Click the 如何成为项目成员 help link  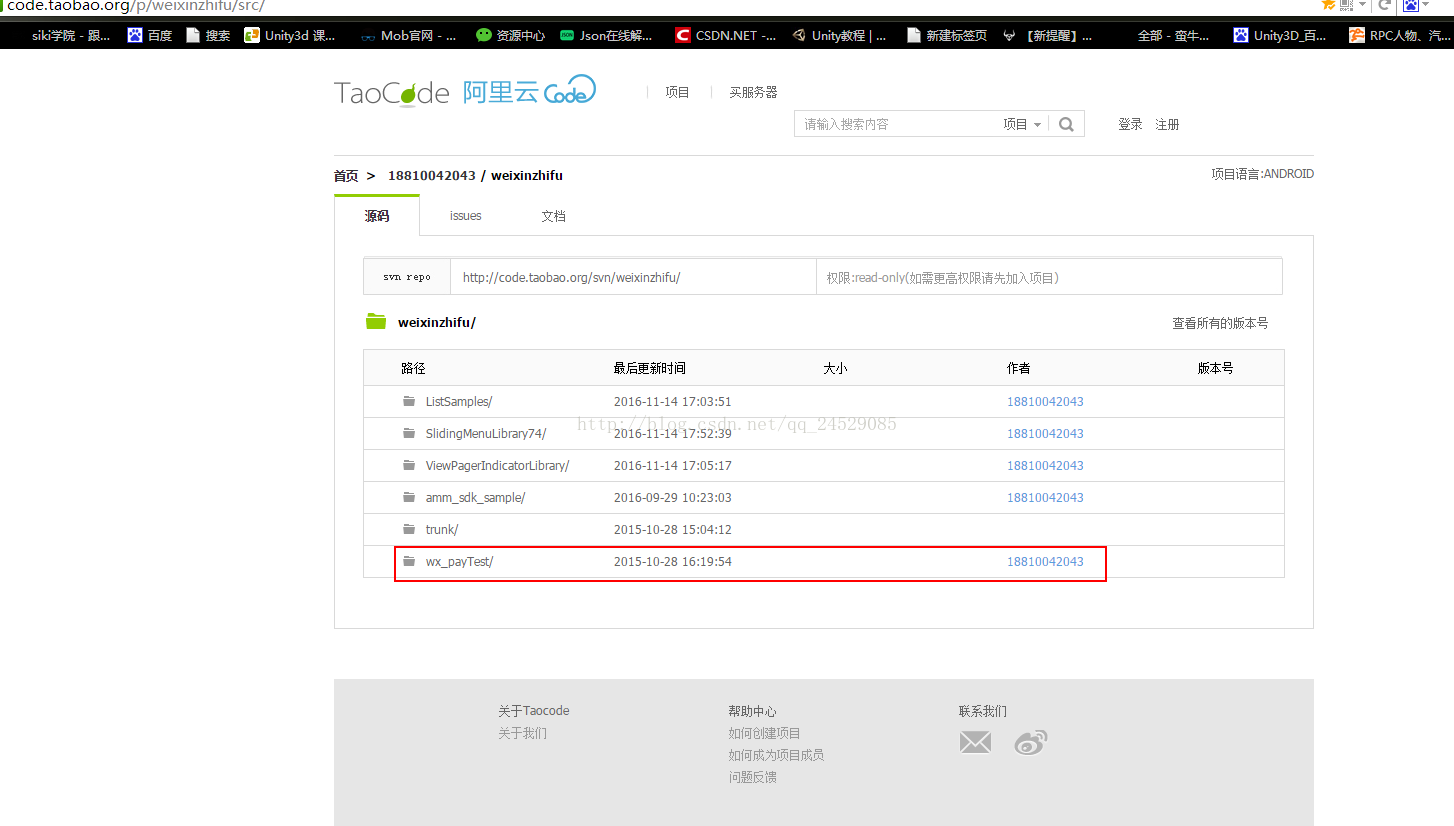(x=776, y=755)
